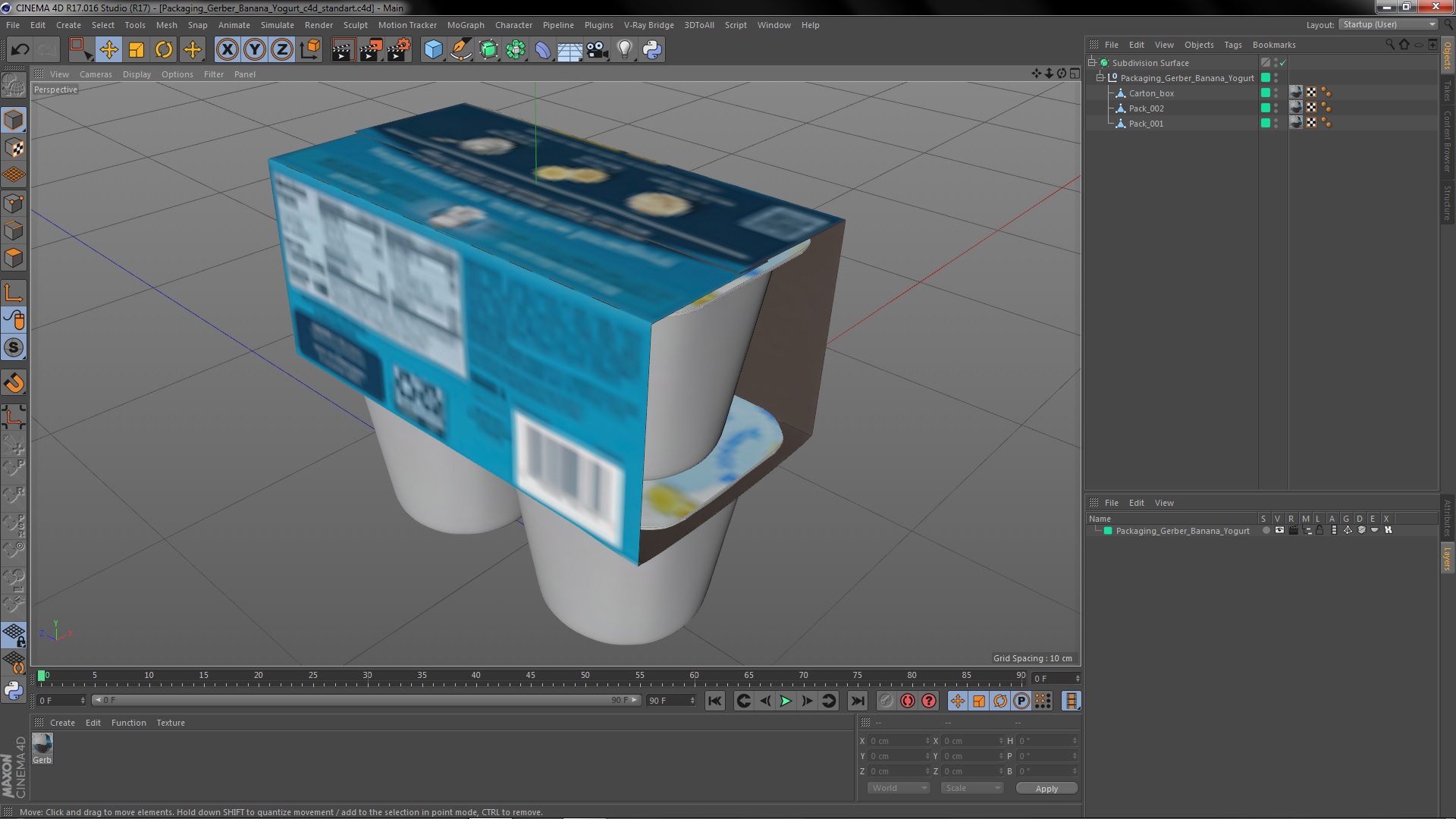Click the coordinate system icon

click(310, 50)
